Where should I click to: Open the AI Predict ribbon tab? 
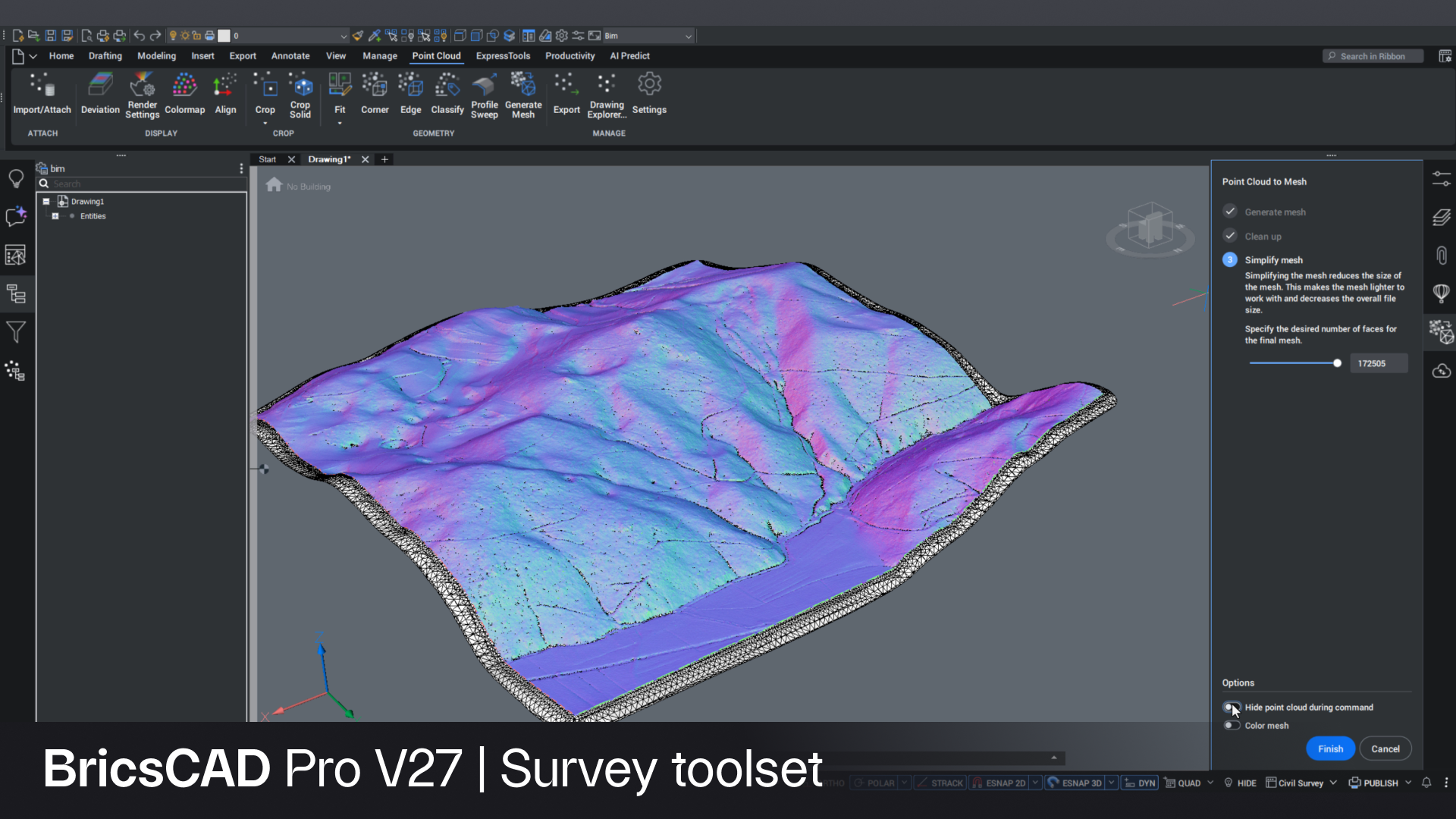tap(629, 56)
